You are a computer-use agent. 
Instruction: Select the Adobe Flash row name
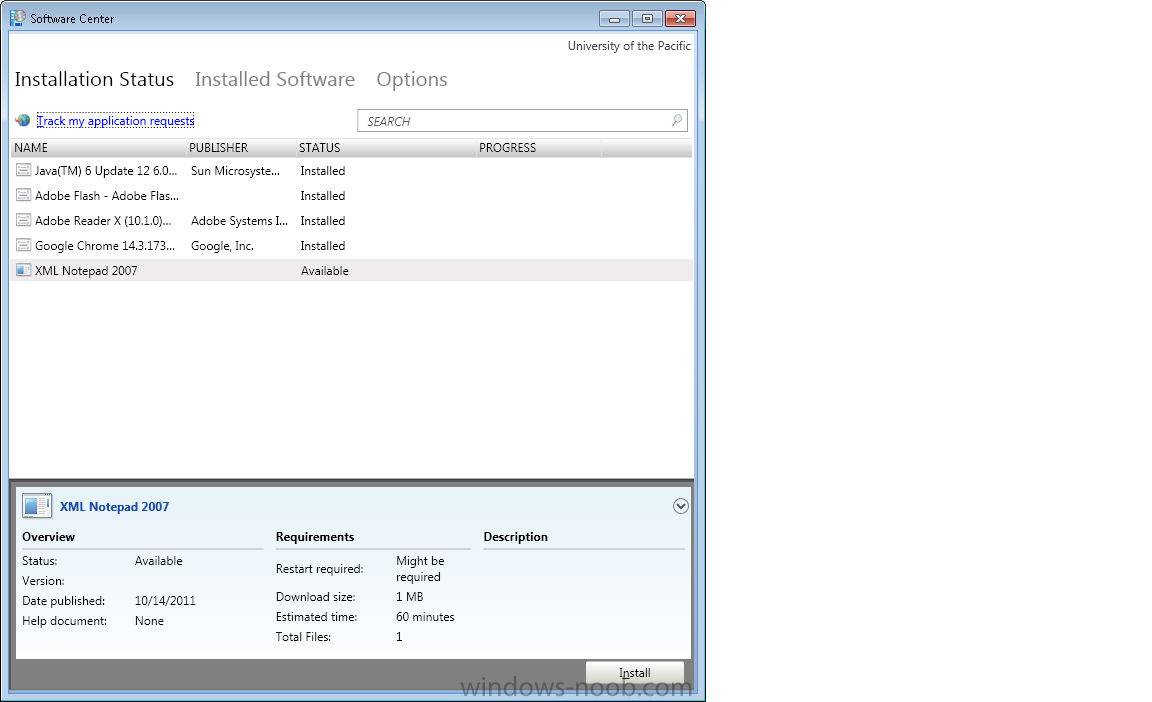(107, 195)
